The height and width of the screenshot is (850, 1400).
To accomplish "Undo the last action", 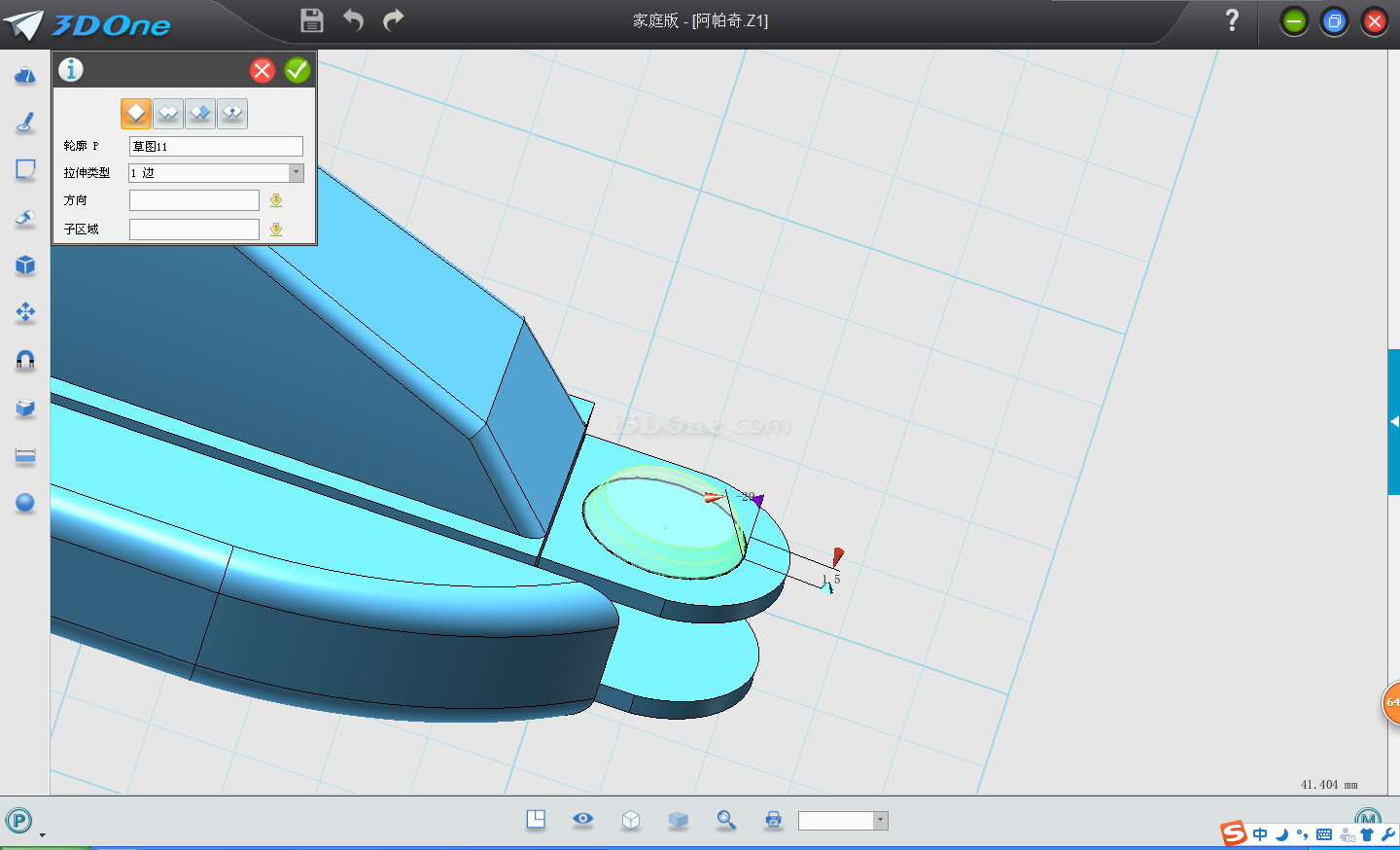I will tap(353, 20).
